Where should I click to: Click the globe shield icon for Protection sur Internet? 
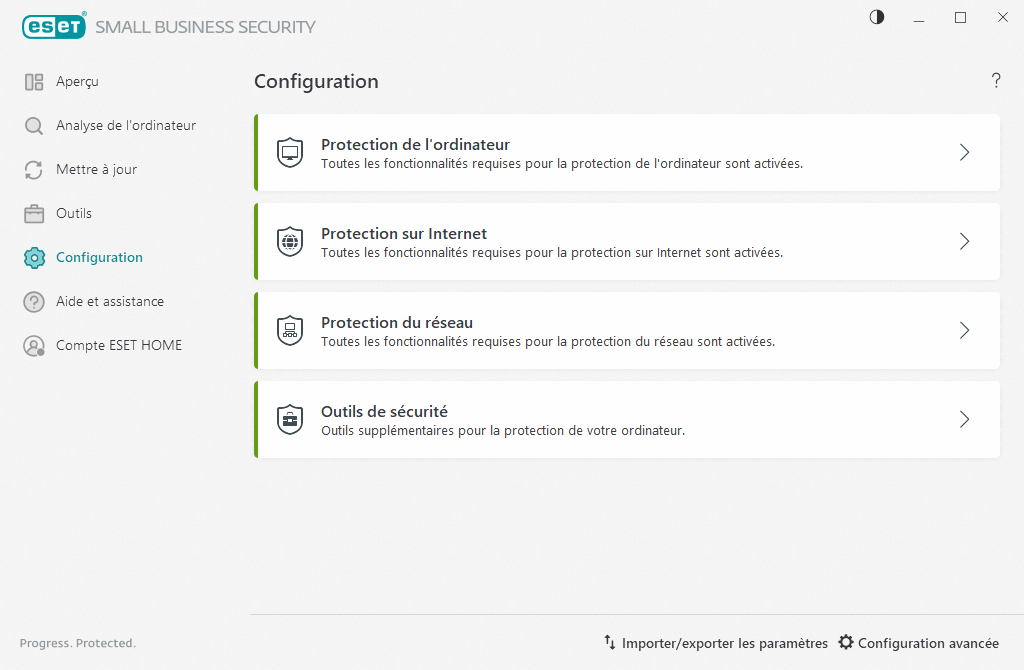point(290,242)
